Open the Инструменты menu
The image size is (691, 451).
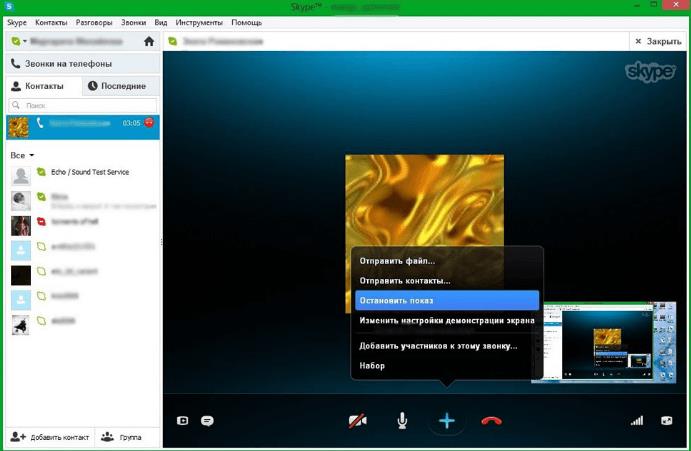point(199,22)
